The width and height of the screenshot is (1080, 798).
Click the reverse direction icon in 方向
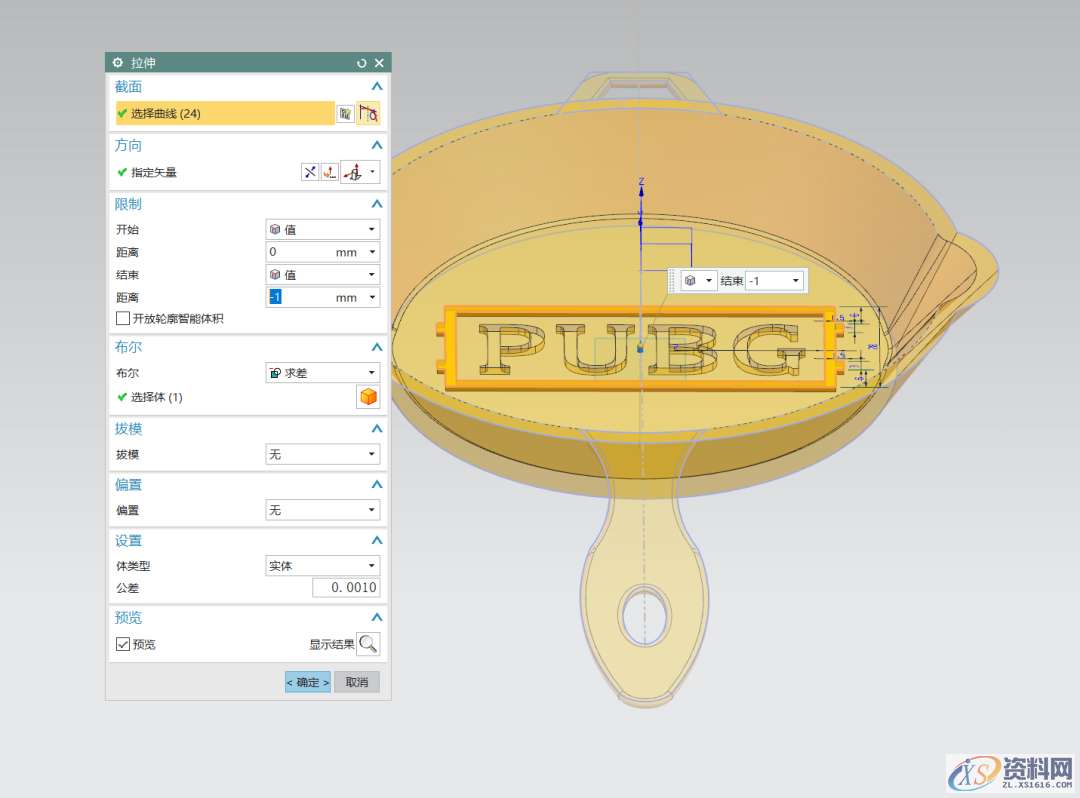310,172
